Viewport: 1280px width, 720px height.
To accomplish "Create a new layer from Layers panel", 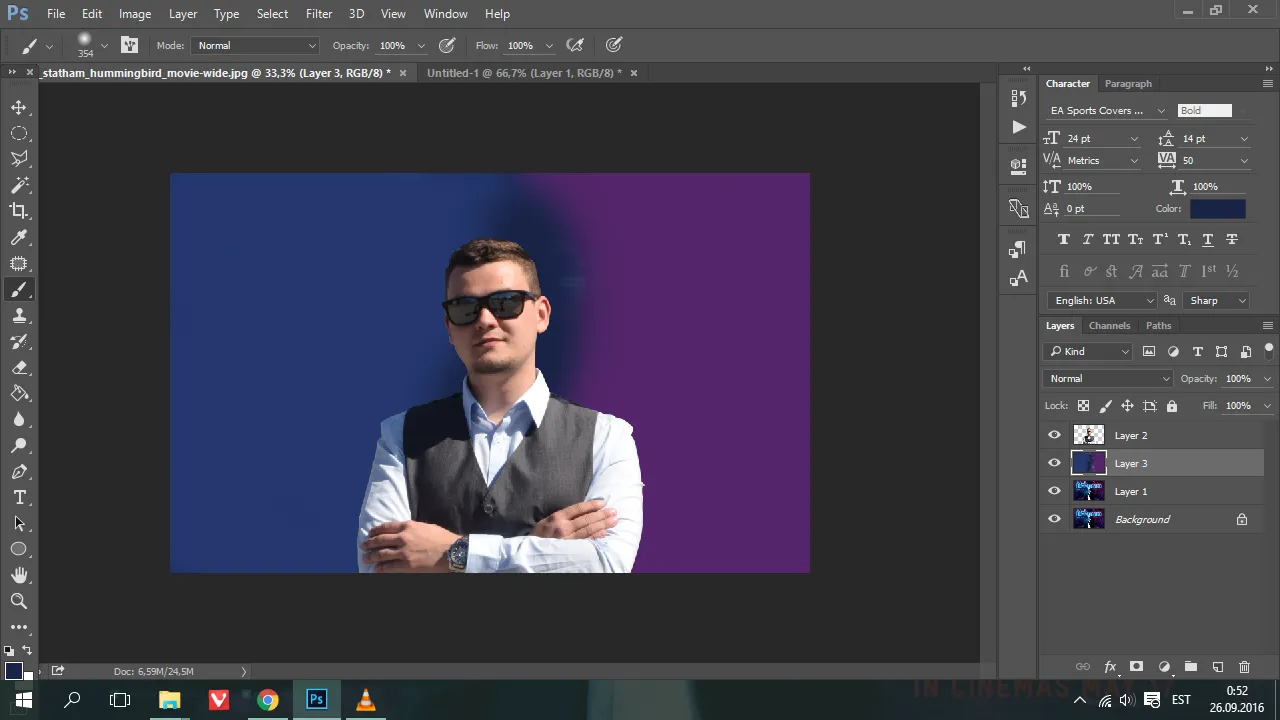I will pos(1217,667).
